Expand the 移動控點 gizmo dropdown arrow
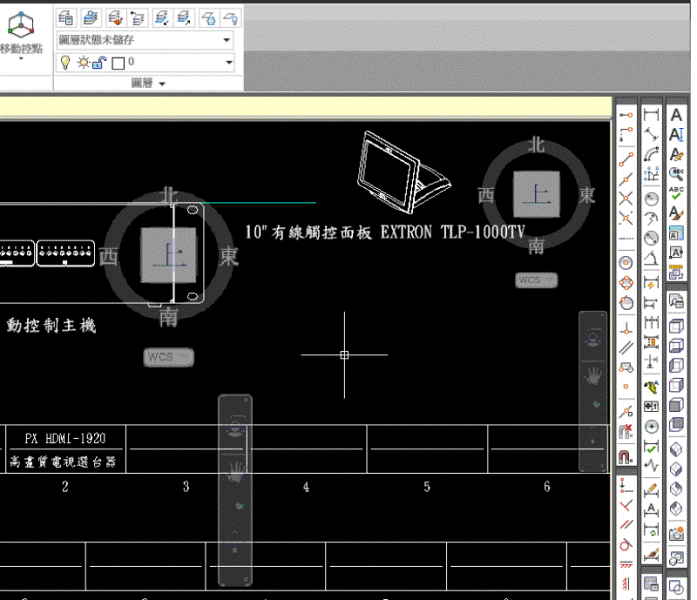The image size is (697, 600). point(21,59)
